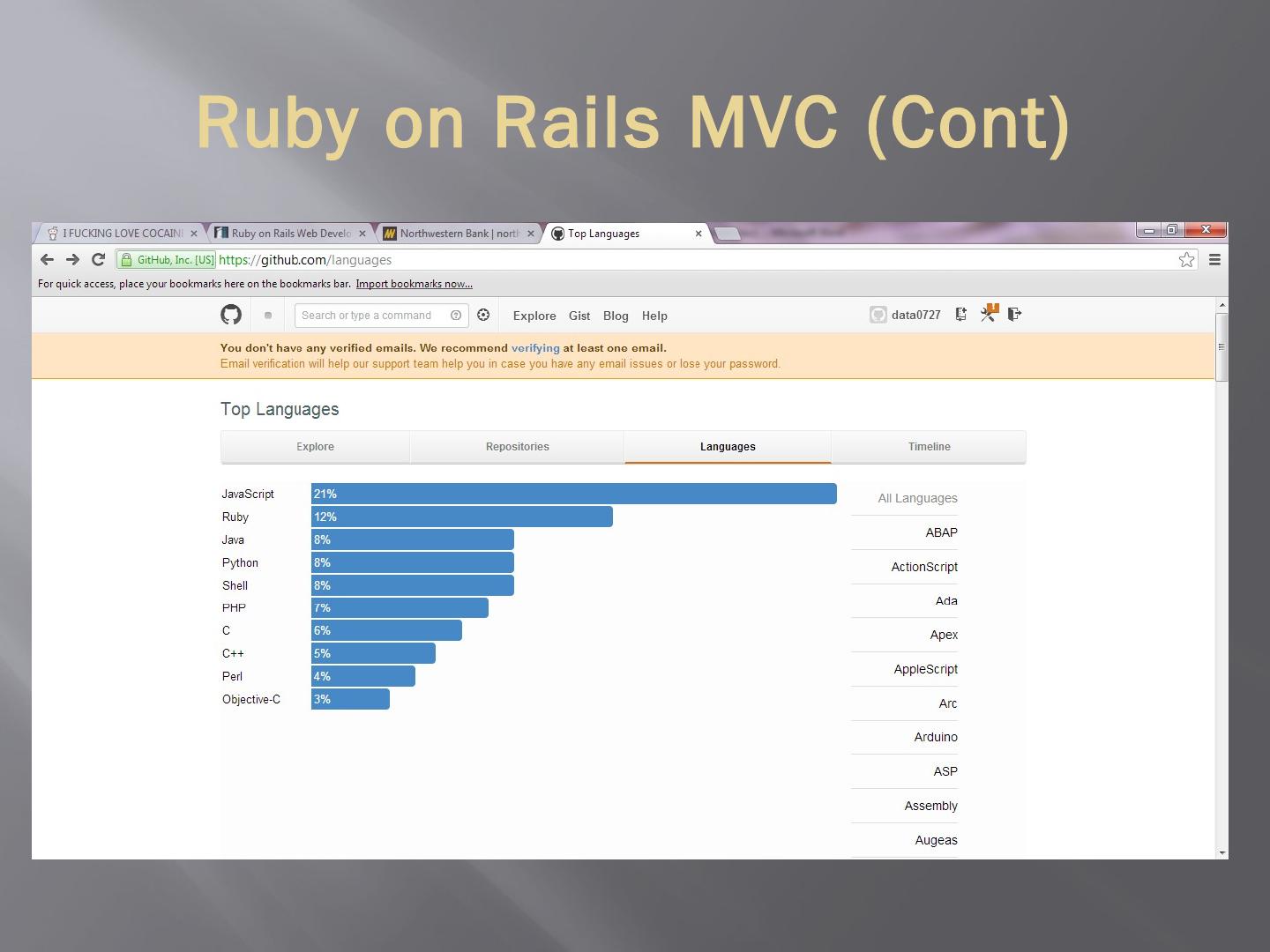Click Import bookmarks now

coord(415,284)
